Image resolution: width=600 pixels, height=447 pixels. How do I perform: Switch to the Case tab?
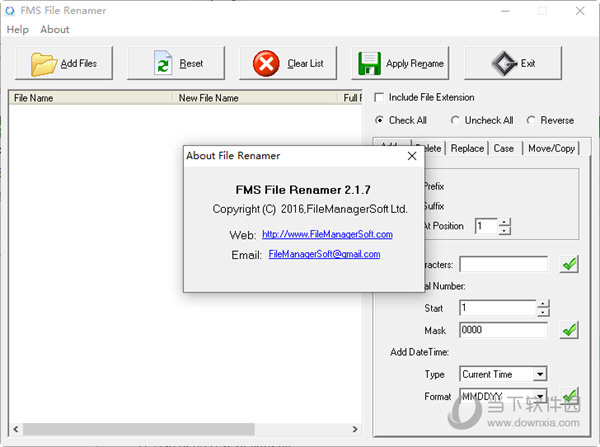(x=504, y=148)
